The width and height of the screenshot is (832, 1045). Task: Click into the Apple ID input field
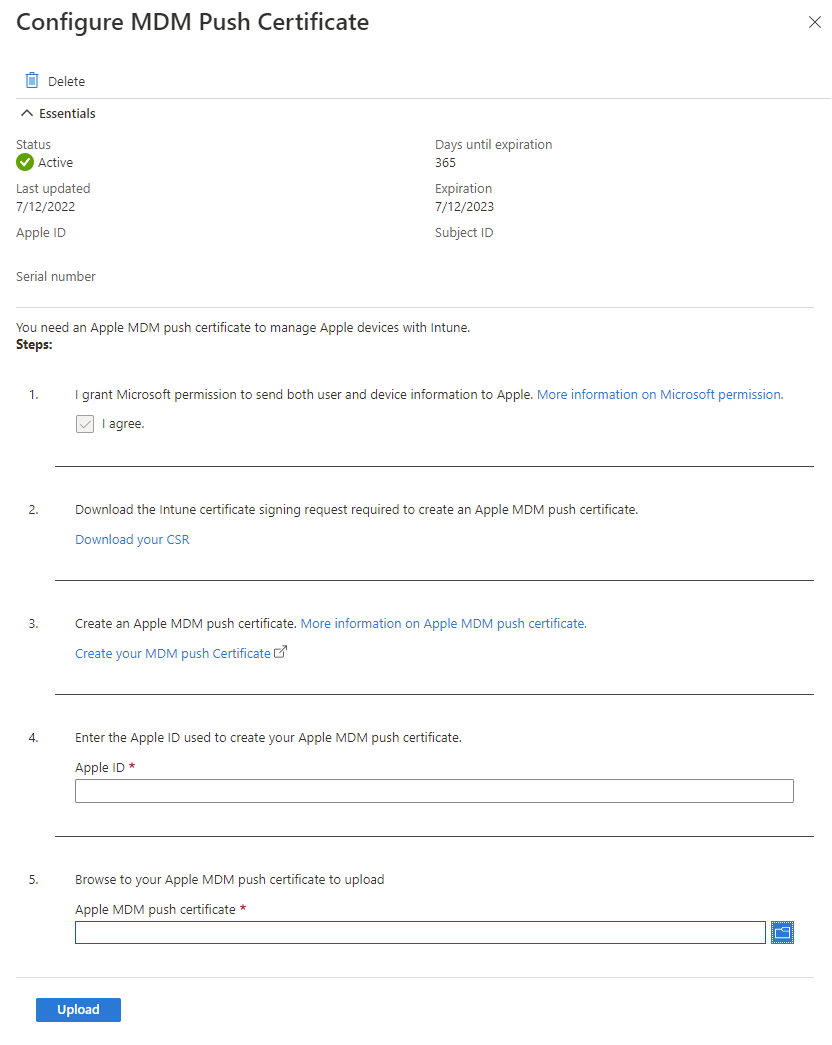point(434,790)
